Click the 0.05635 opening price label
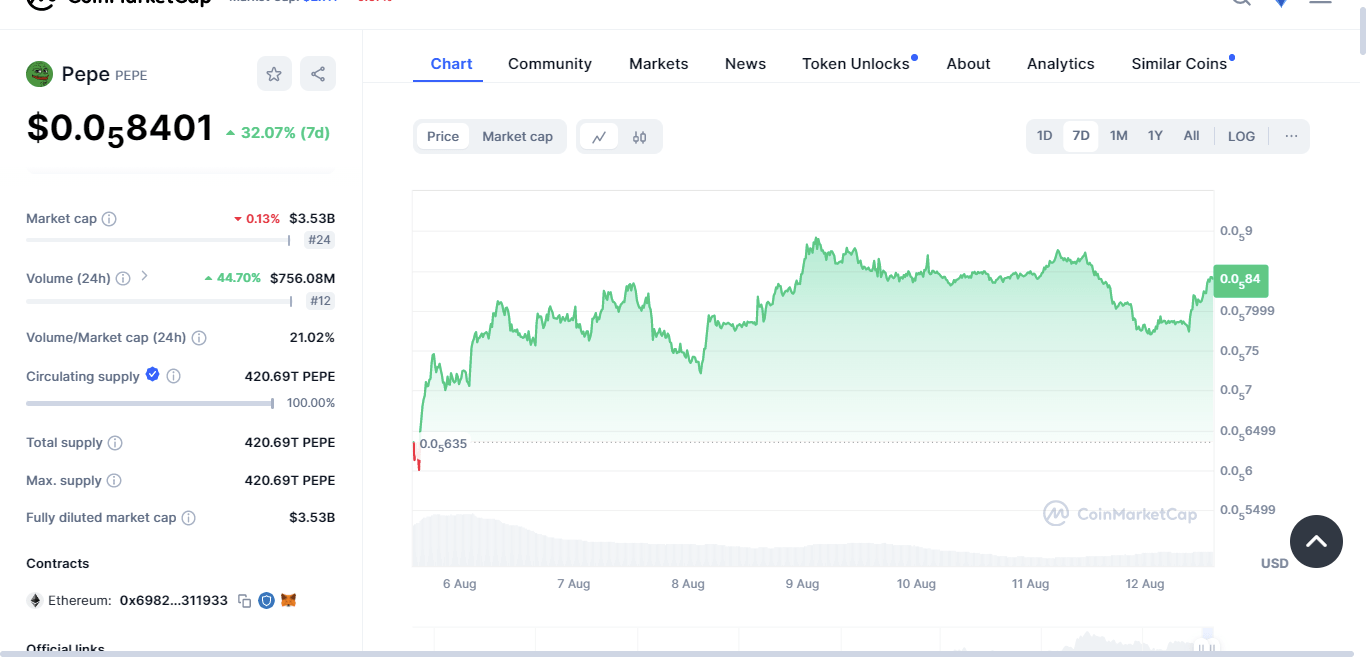This screenshot has height=657, width=1366. (443, 444)
